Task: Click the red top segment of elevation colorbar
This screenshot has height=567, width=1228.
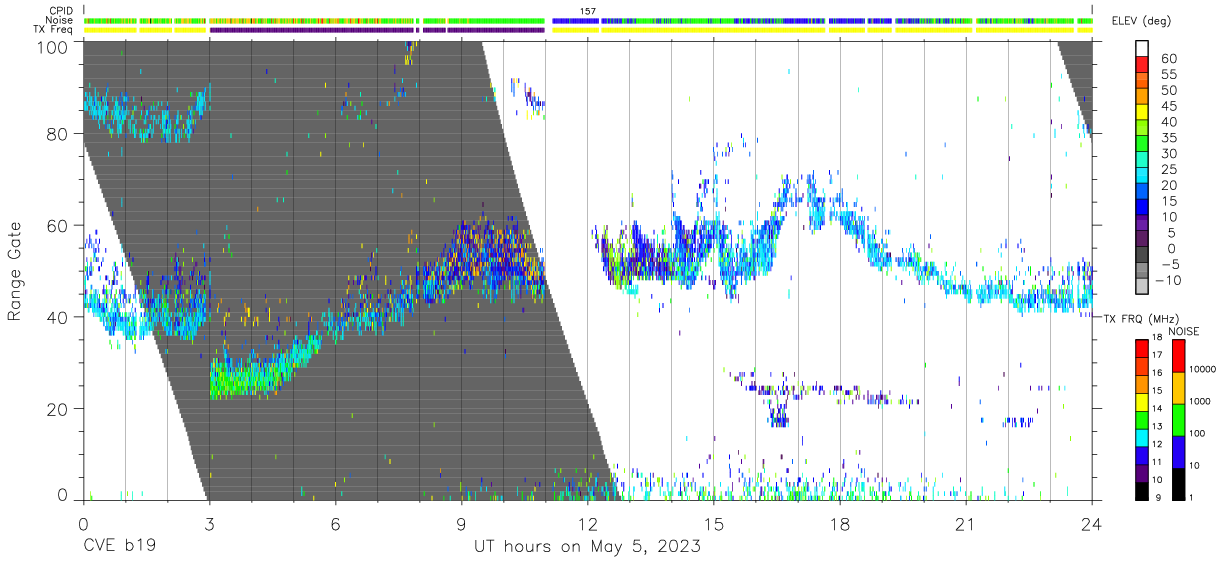Action: coord(1142,63)
